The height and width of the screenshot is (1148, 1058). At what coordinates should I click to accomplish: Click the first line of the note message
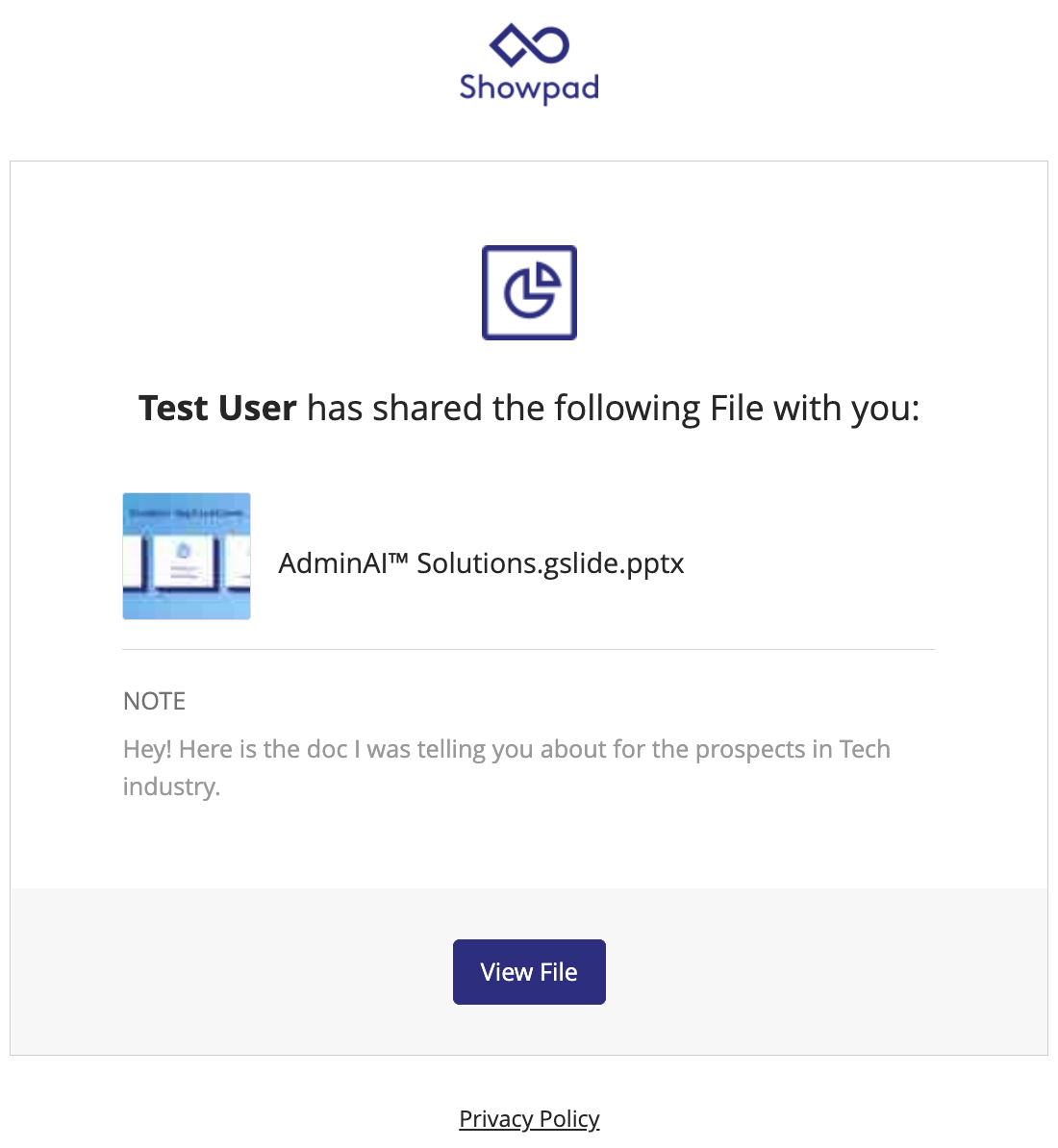click(x=506, y=749)
